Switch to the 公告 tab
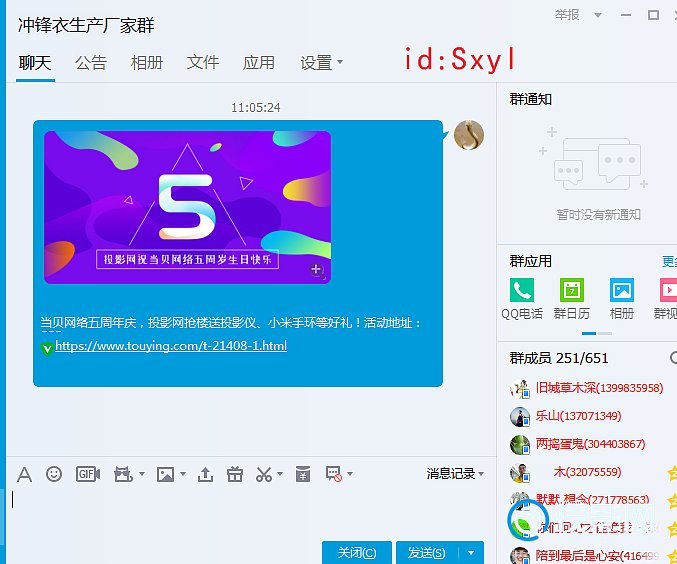The height and width of the screenshot is (564, 677). 90,62
